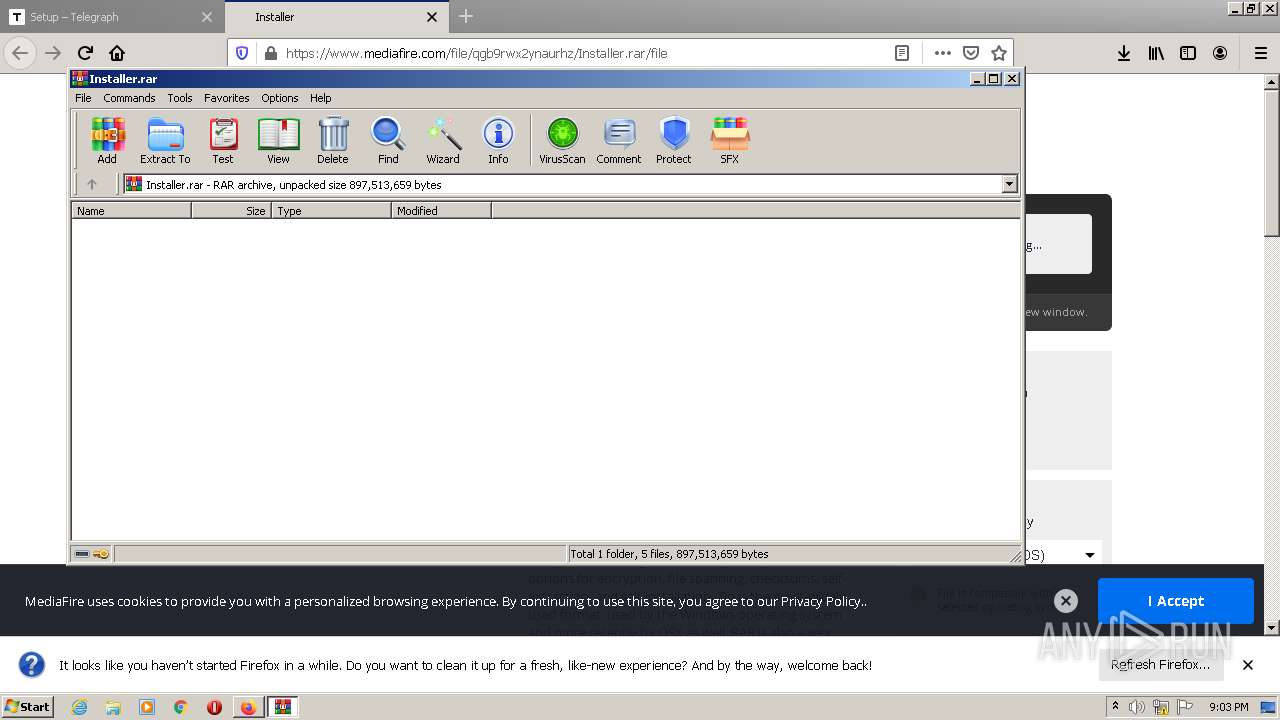The width and height of the screenshot is (1280, 720).
Task: Open the WinRAR File menu
Action: pos(83,98)
